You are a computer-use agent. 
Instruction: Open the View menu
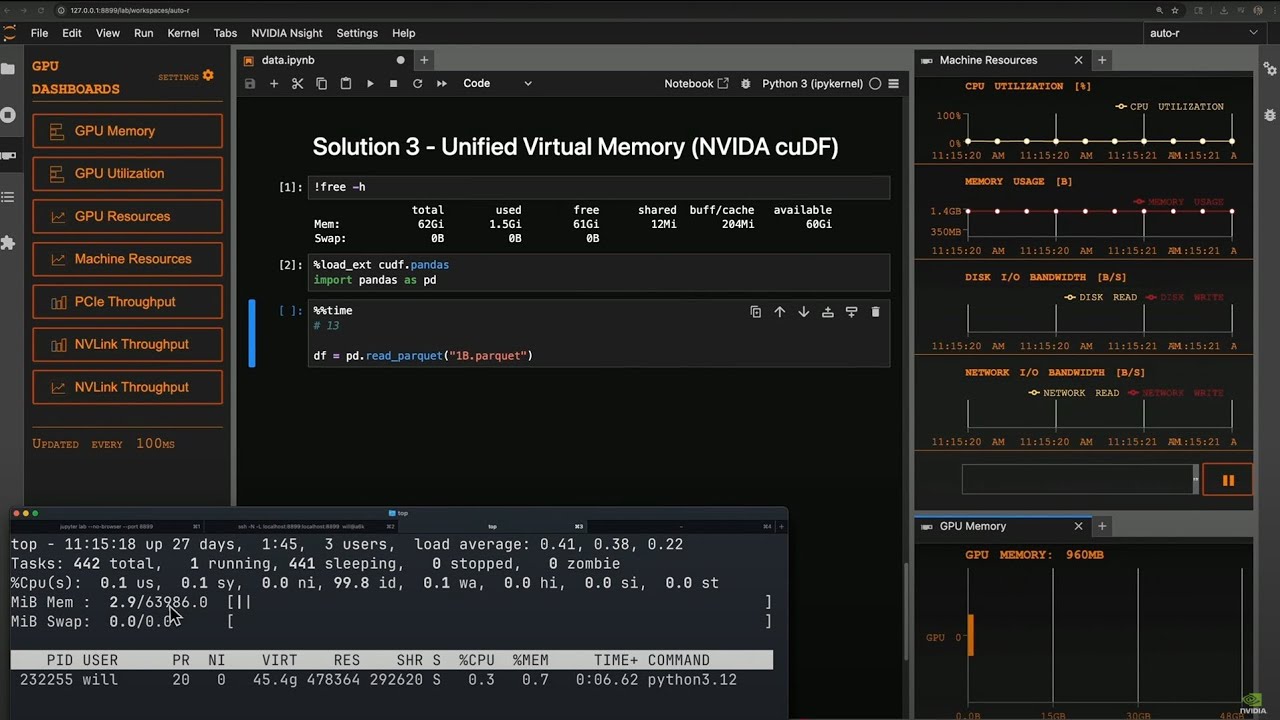point(108,33)
